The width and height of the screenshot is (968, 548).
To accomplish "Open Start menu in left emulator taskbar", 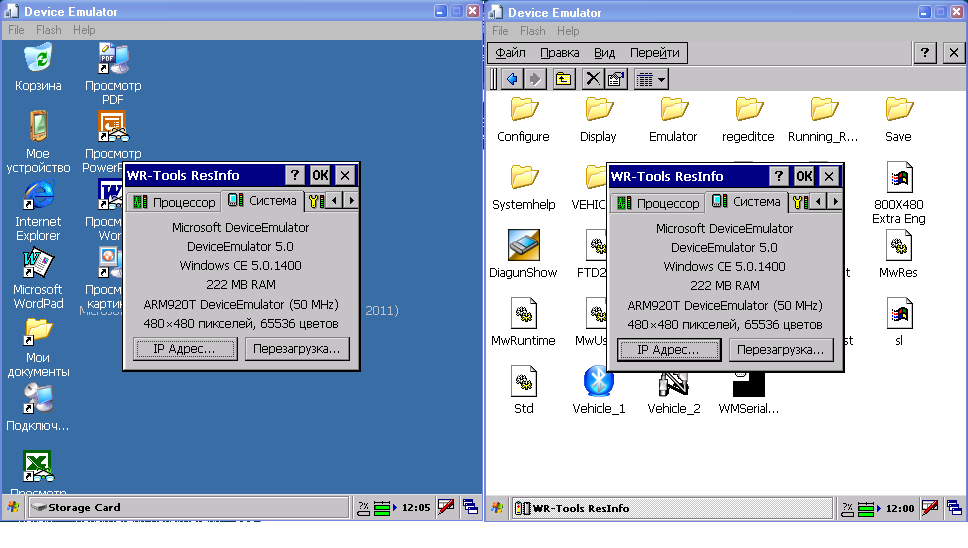I will (13, 507).
